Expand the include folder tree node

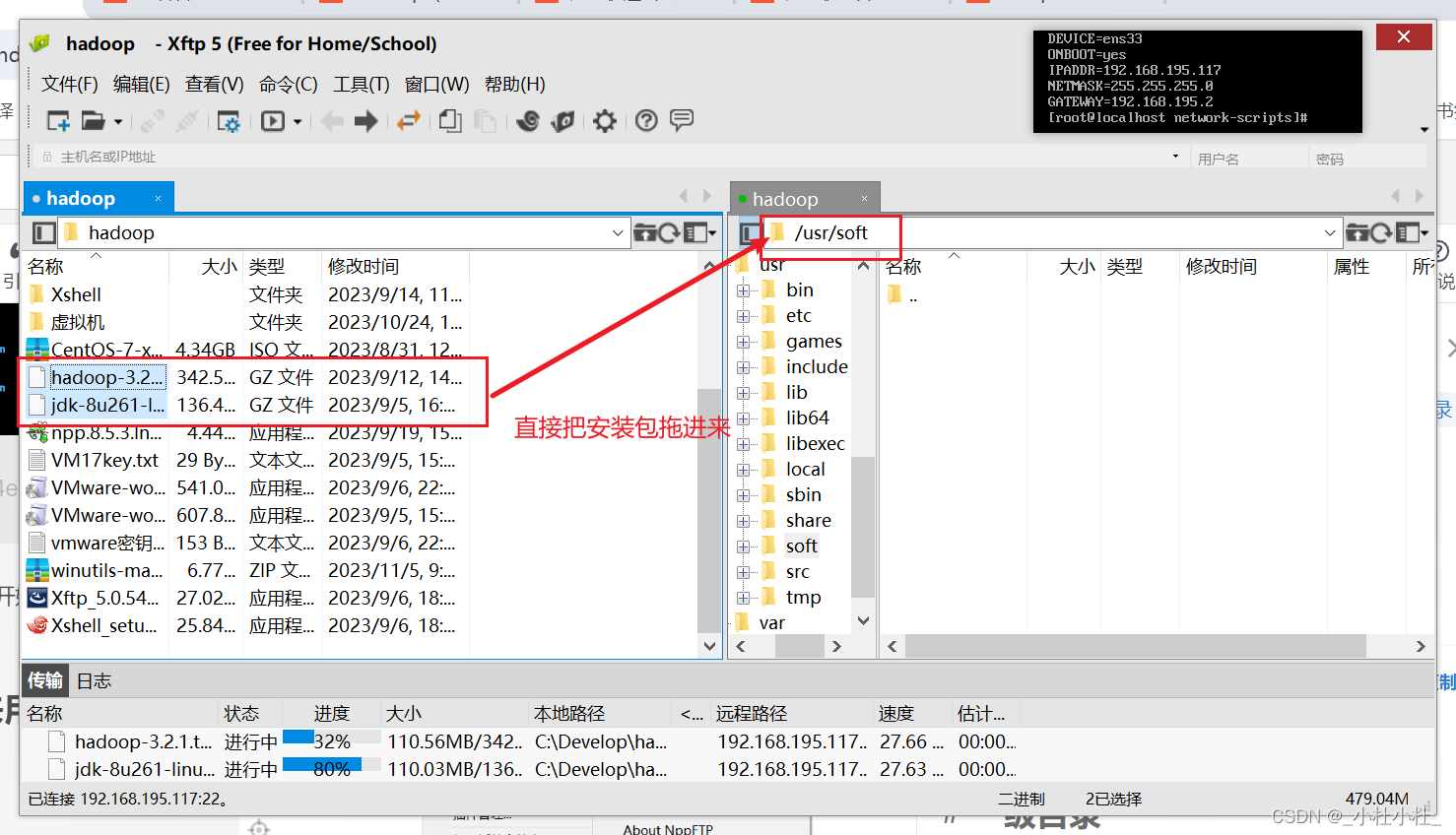pos(744,367)
